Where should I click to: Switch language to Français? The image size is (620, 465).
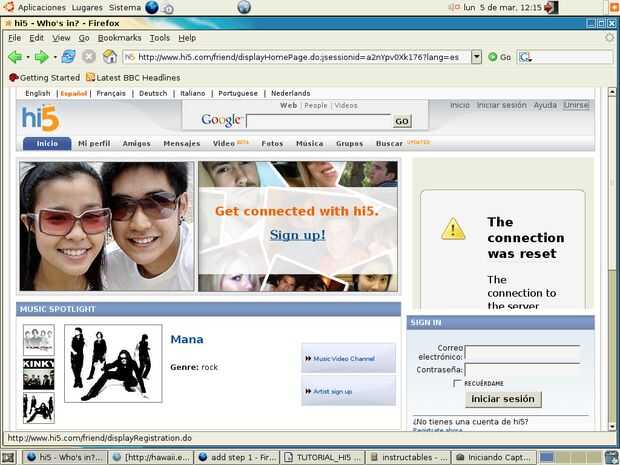[111, 93]
